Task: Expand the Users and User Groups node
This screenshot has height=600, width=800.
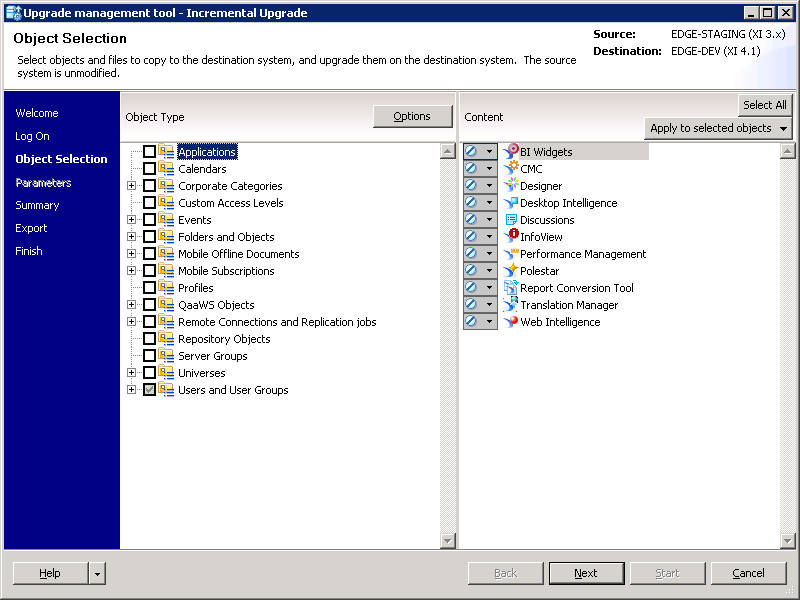Action: click(x=132, y=390)
